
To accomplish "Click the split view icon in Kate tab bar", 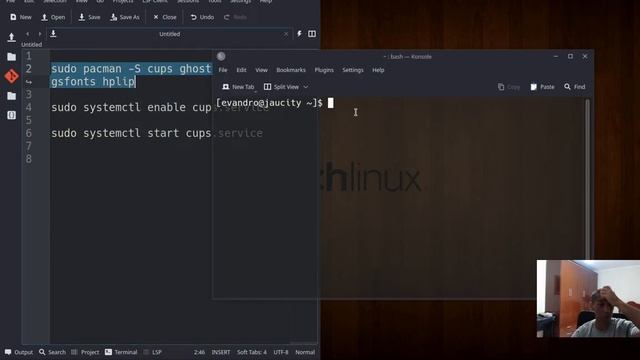I will click(x=312, y=34).
